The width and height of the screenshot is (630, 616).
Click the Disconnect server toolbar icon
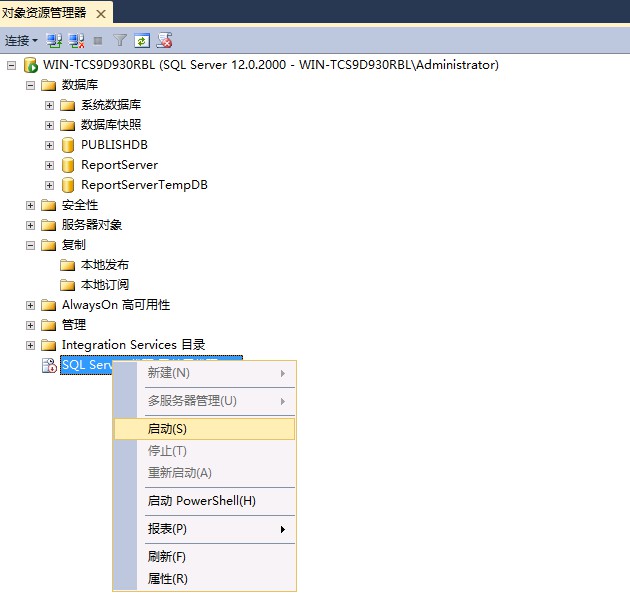[x=76, y=41]
